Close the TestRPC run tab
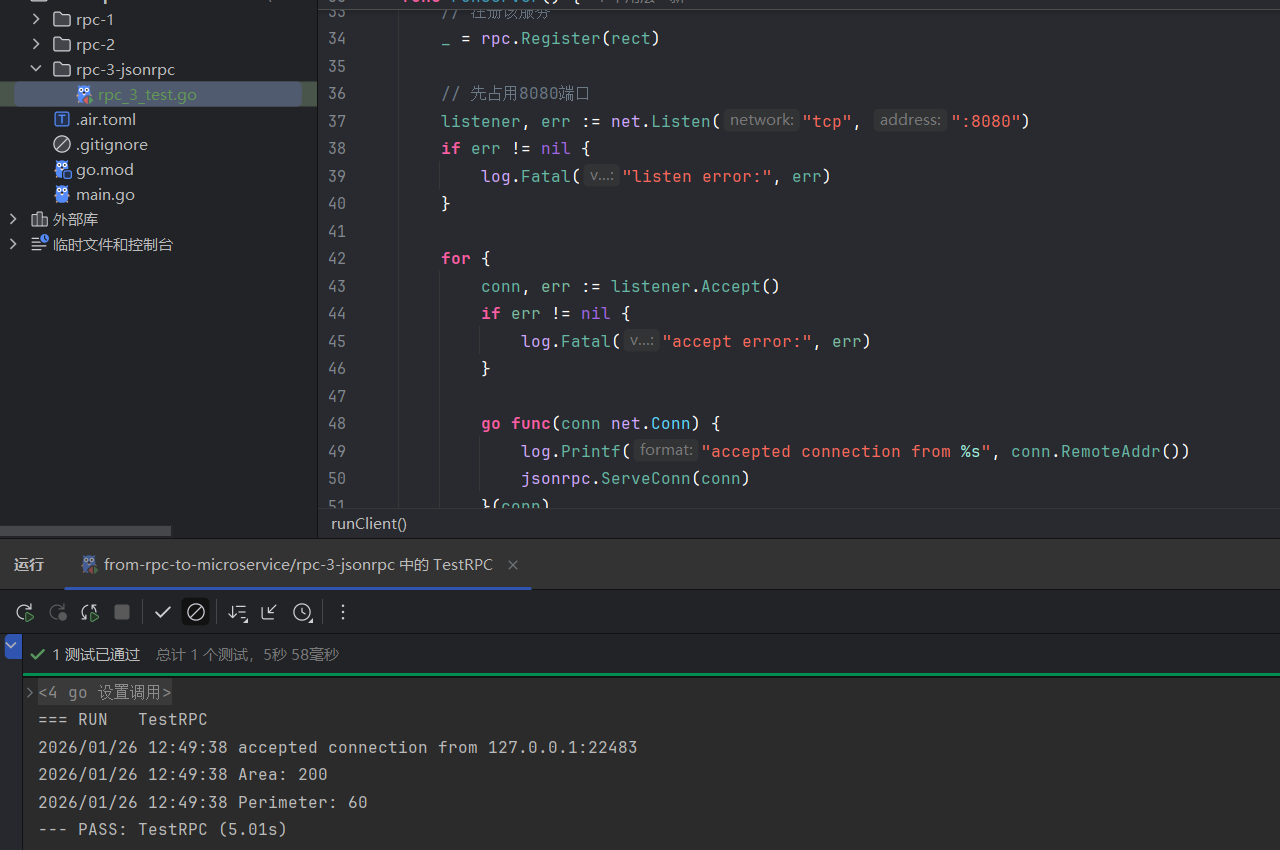1280x850 pixels. pos(513,565)
